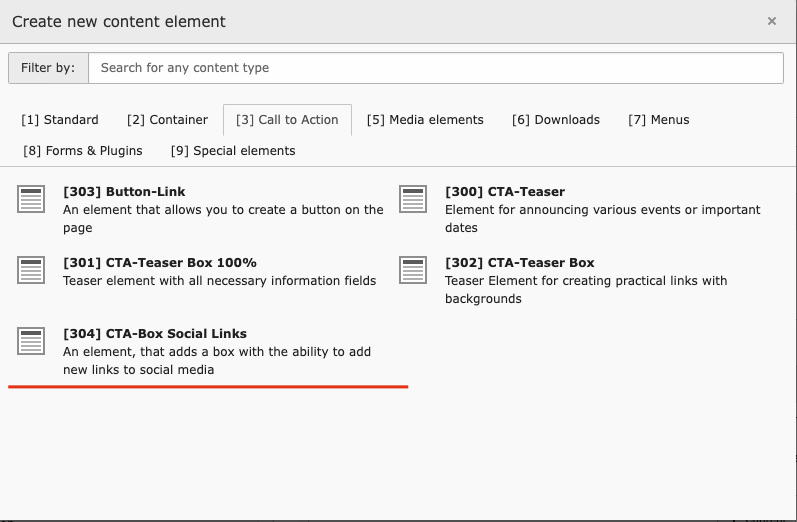
Task: Go to the Menus tab
Action: coord(659,120)
